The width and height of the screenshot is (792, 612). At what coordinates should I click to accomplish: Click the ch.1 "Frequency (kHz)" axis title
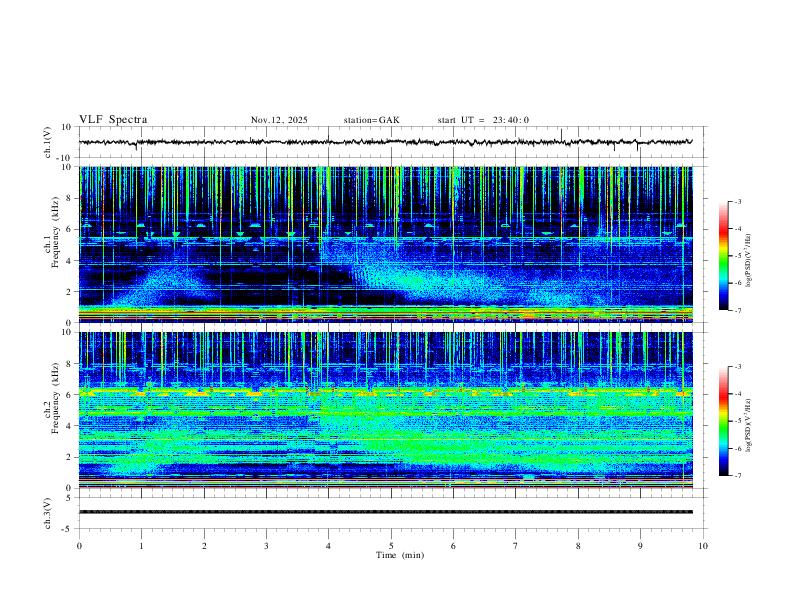point(55,232)
